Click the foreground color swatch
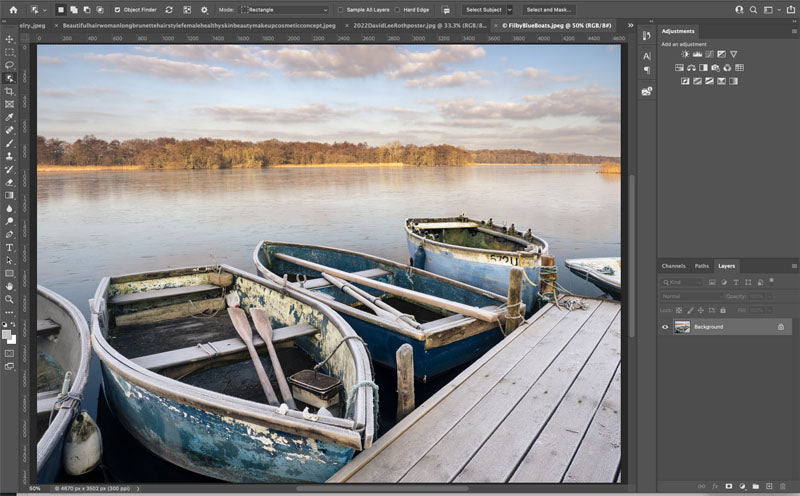Image resolution: width=800 pixels, height=496 pixels. point(7,325)
